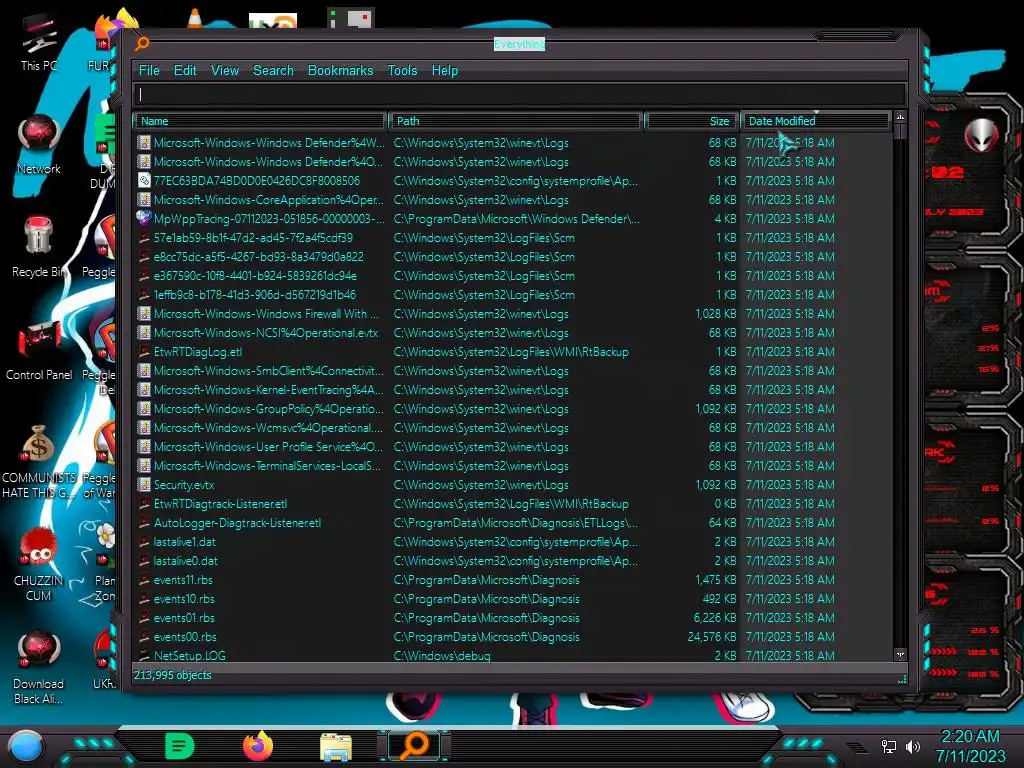Select file e8cc75dc-a5f5-4267-bd93-8a3479d0a822

[x=259, y=257]
